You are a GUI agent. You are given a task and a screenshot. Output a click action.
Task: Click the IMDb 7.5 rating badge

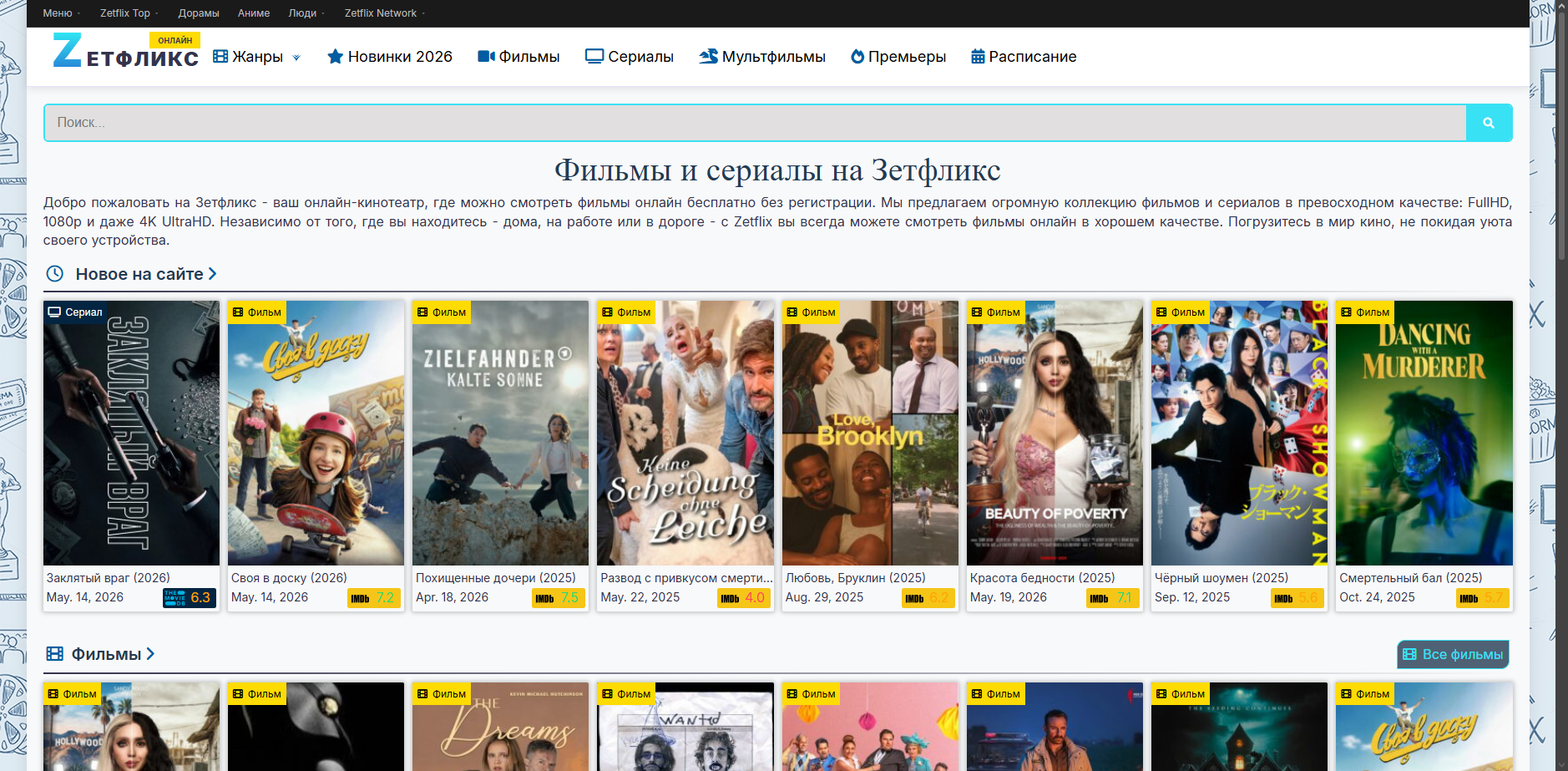(559, 598)
